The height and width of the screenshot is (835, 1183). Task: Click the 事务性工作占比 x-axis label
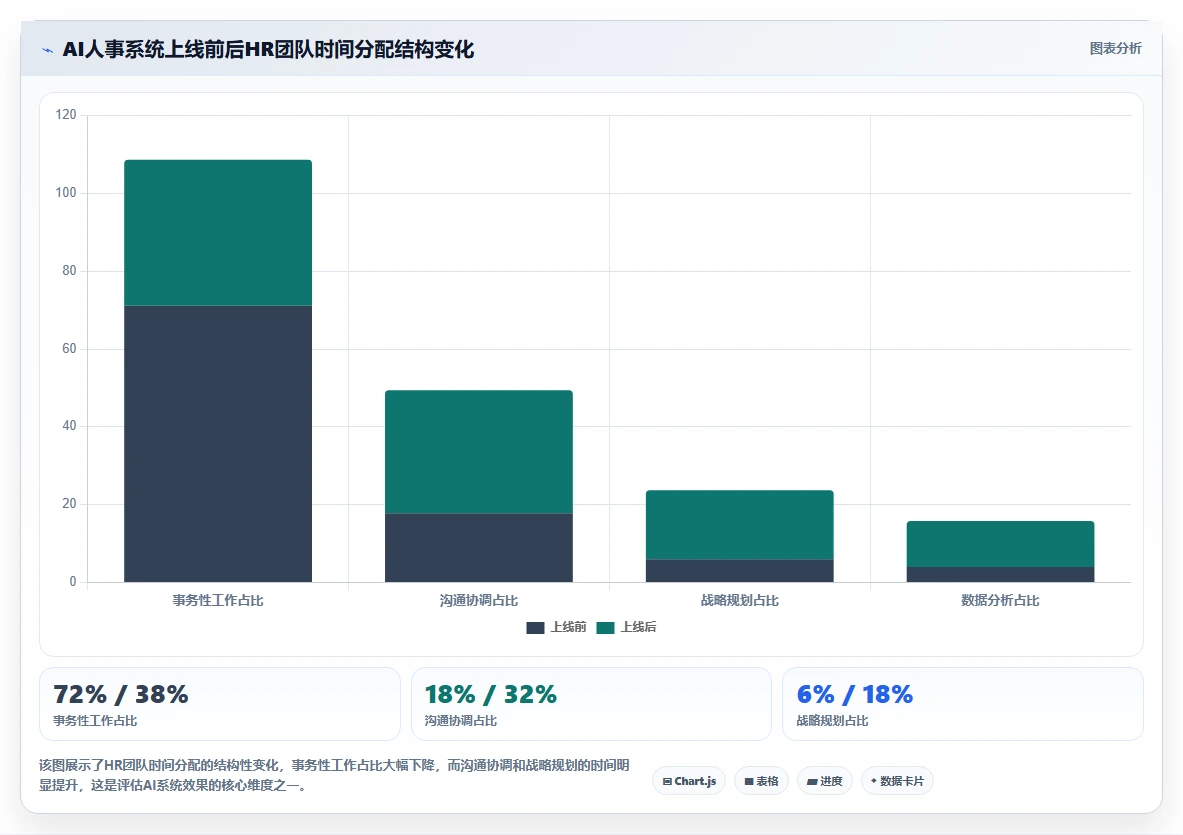[218, 600]
